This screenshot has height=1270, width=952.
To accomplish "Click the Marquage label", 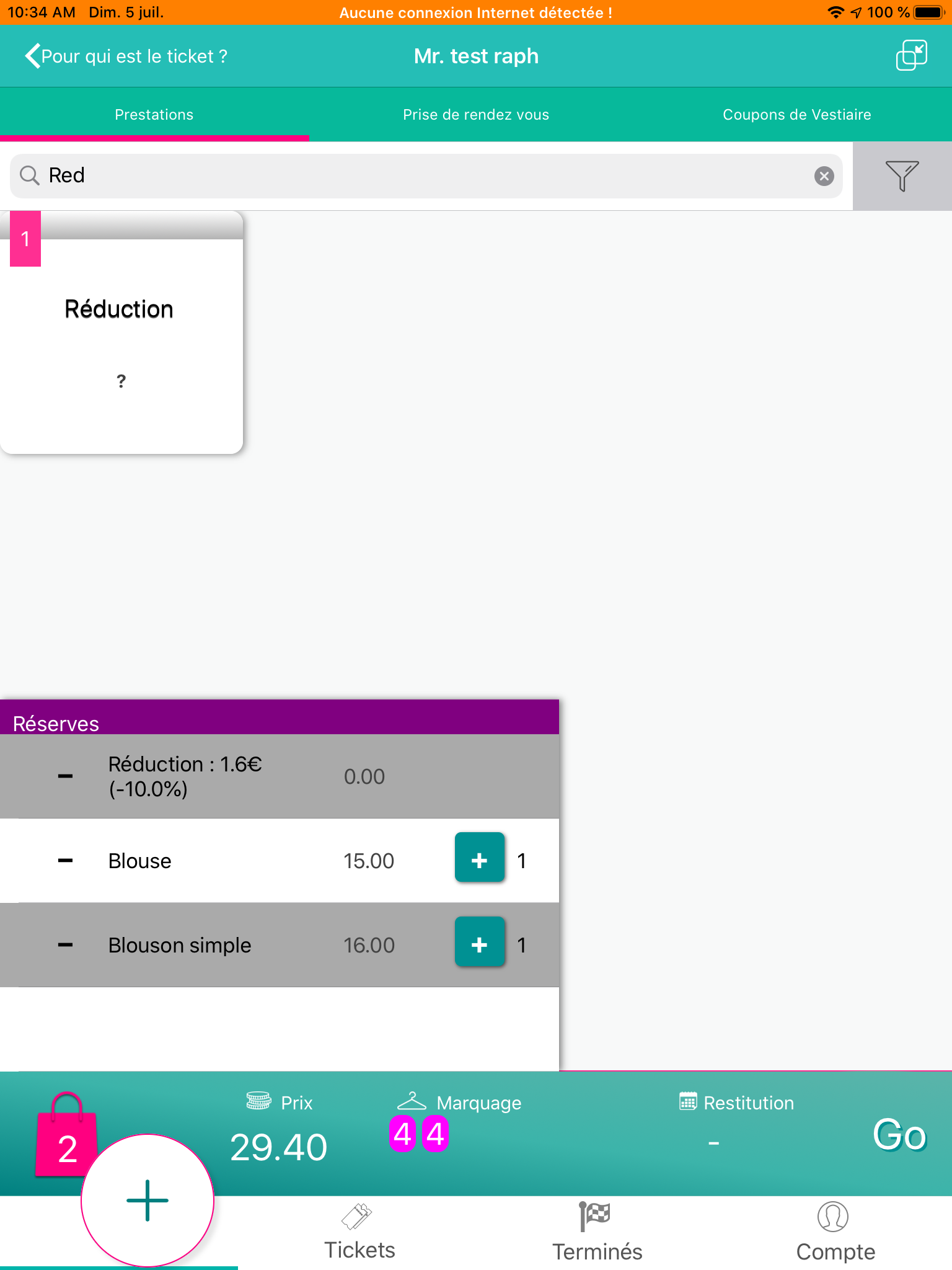I will coord(479,1103).
